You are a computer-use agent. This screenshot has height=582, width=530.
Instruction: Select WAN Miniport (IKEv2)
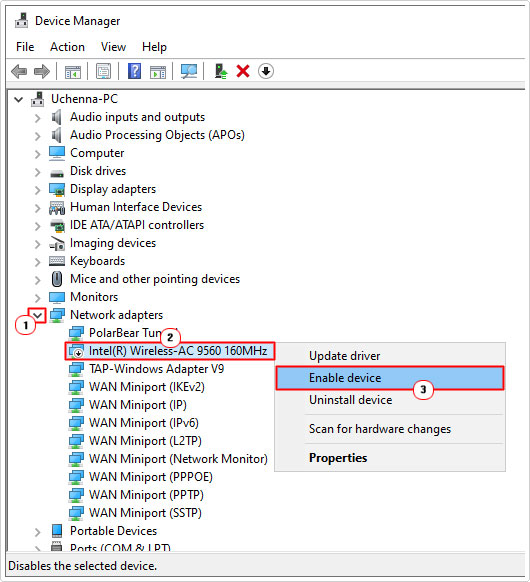tap(147, 387)
